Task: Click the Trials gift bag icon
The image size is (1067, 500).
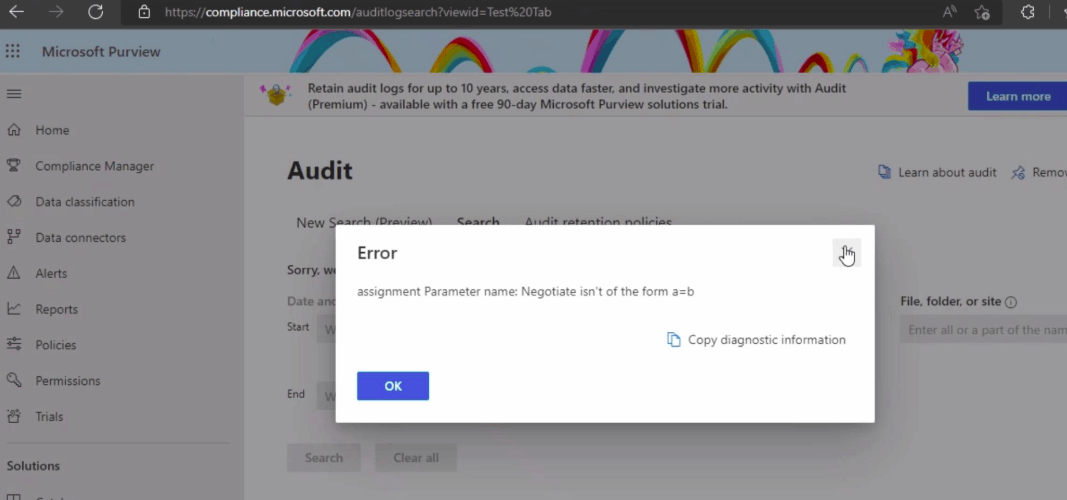Action: 14,416
